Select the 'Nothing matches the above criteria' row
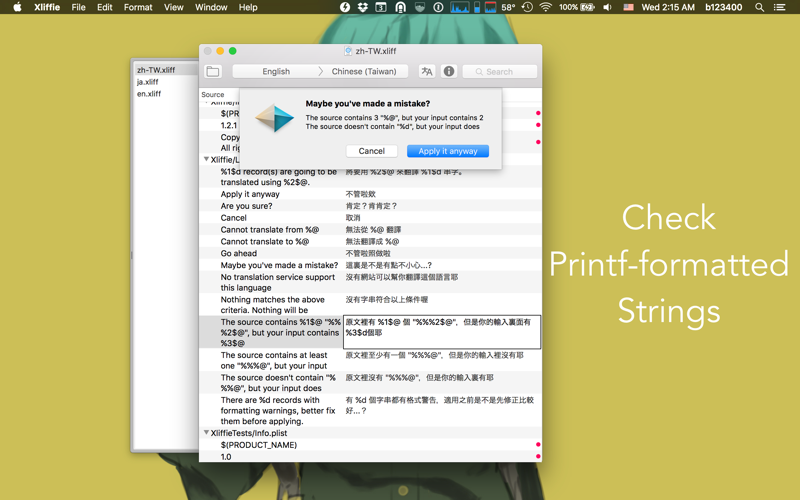Screen dimensions: 800x500 point(370,305)
